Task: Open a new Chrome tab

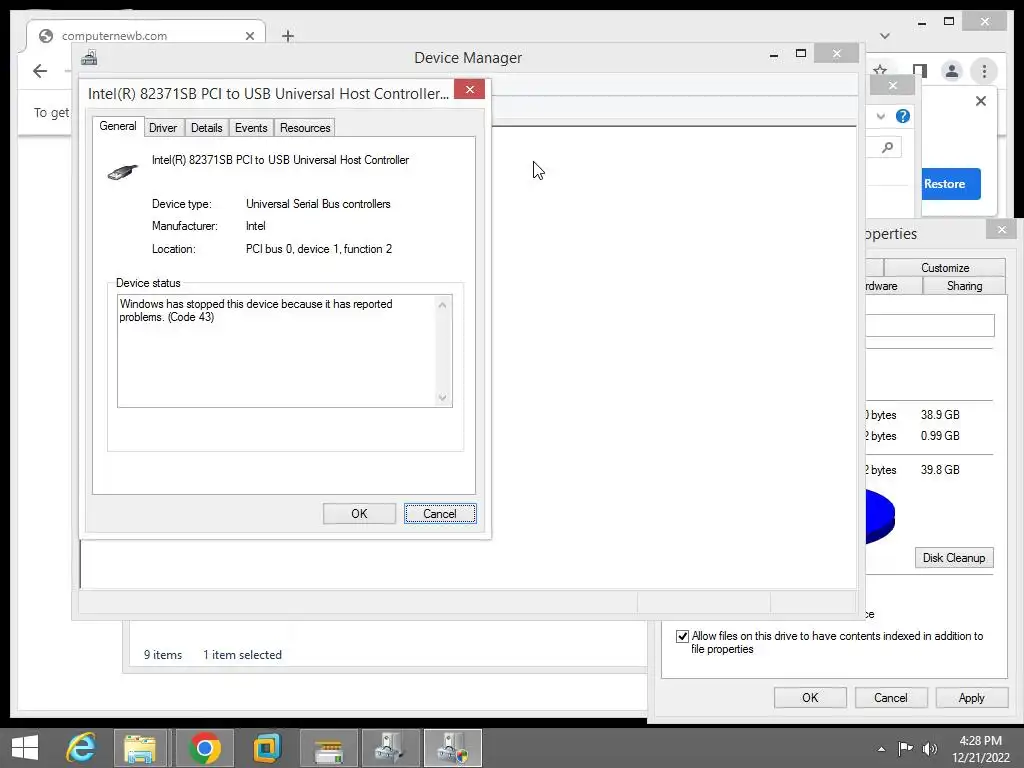Action: click(x=288, y=36)
